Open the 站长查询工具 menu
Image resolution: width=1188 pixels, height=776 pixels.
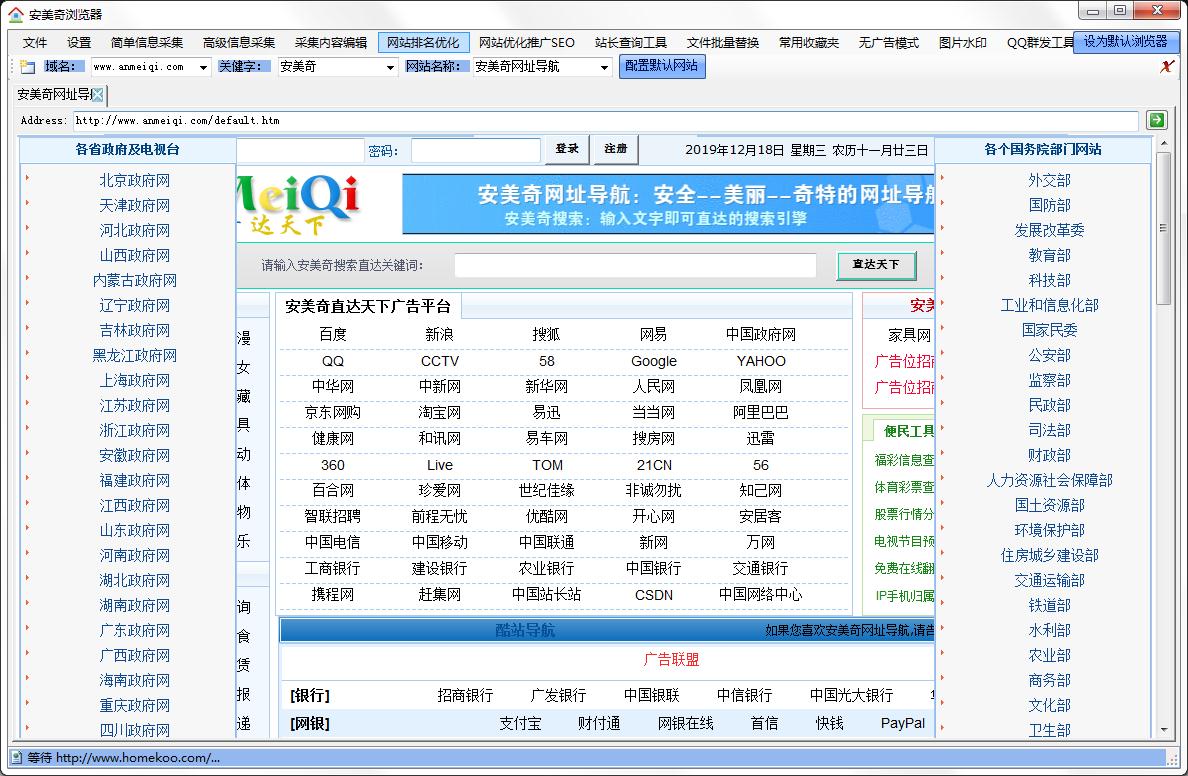[630, 43]
